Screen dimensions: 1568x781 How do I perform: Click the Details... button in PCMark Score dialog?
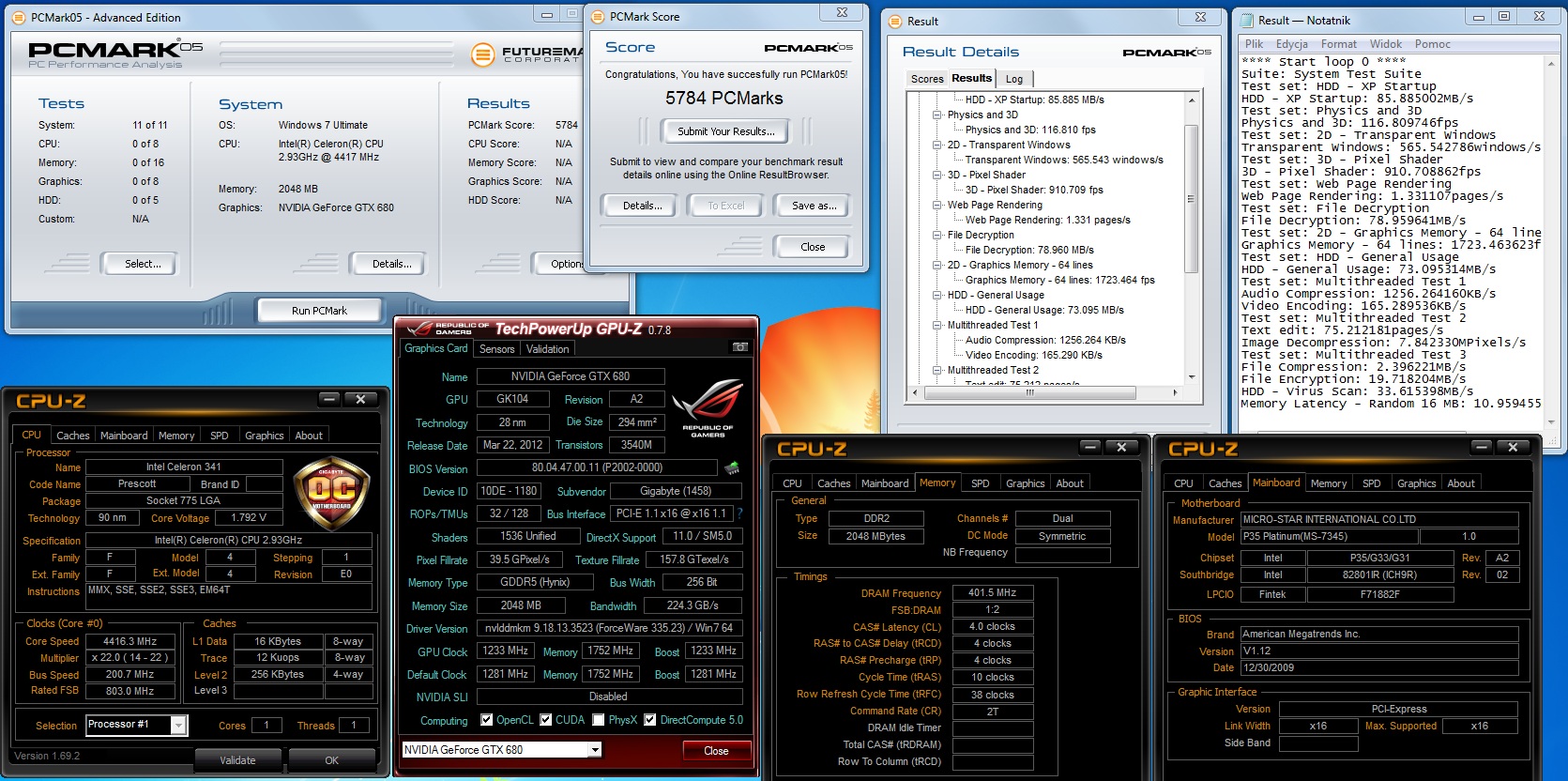[642, 206]
